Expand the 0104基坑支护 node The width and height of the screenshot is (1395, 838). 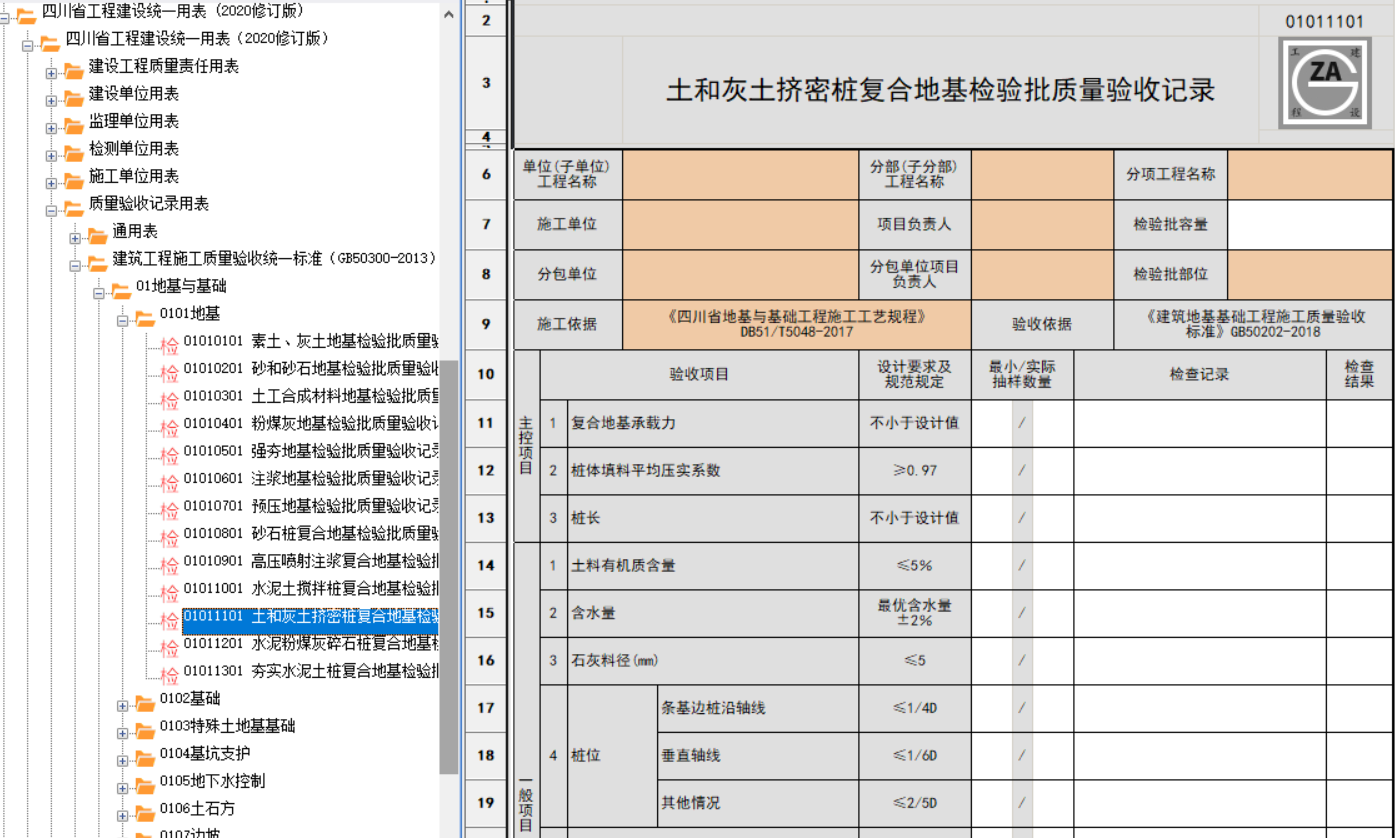click(x=122, y=759)
